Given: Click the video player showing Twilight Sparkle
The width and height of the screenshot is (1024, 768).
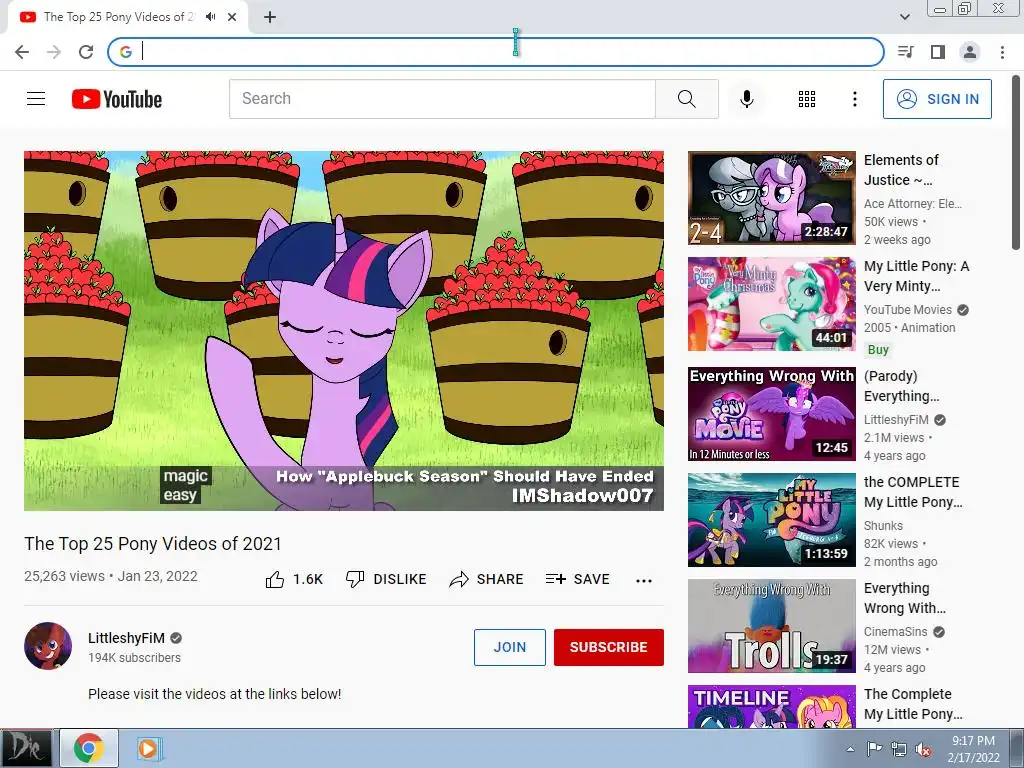Looking at the screenshot, I should pyautogui.click(x=344, y=330).
